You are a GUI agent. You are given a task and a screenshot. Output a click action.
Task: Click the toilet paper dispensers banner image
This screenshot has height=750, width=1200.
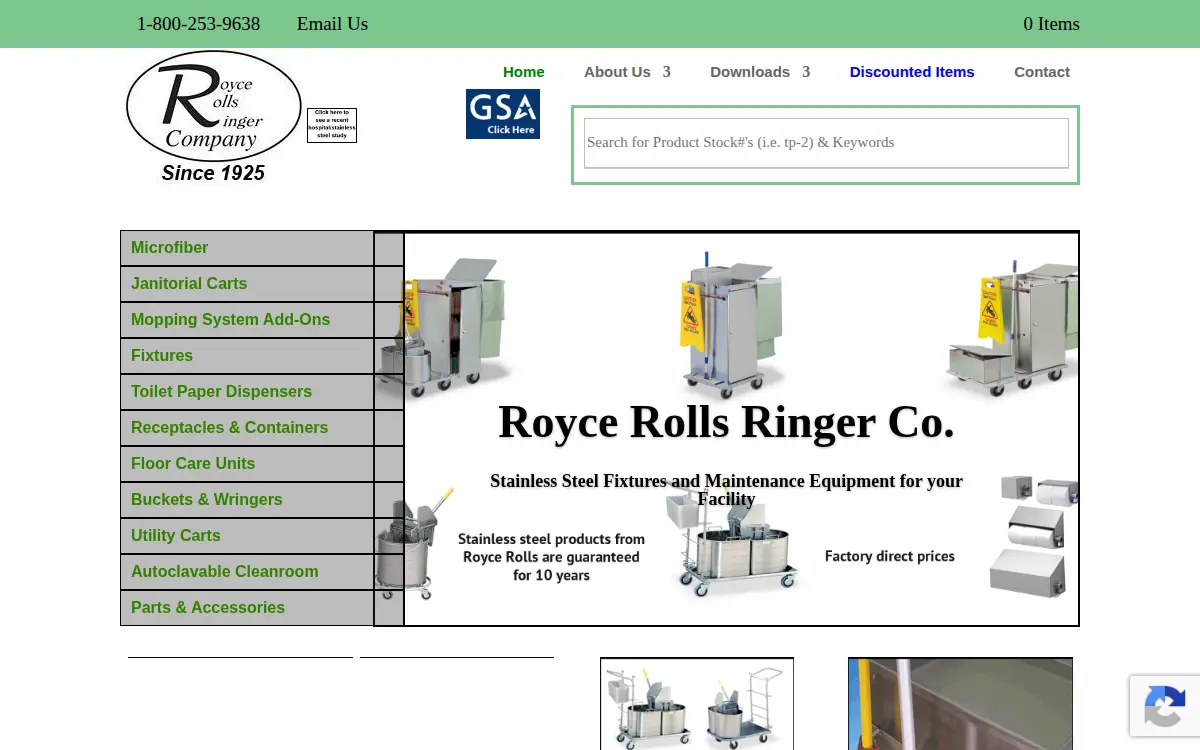(x=1033, y=536)
